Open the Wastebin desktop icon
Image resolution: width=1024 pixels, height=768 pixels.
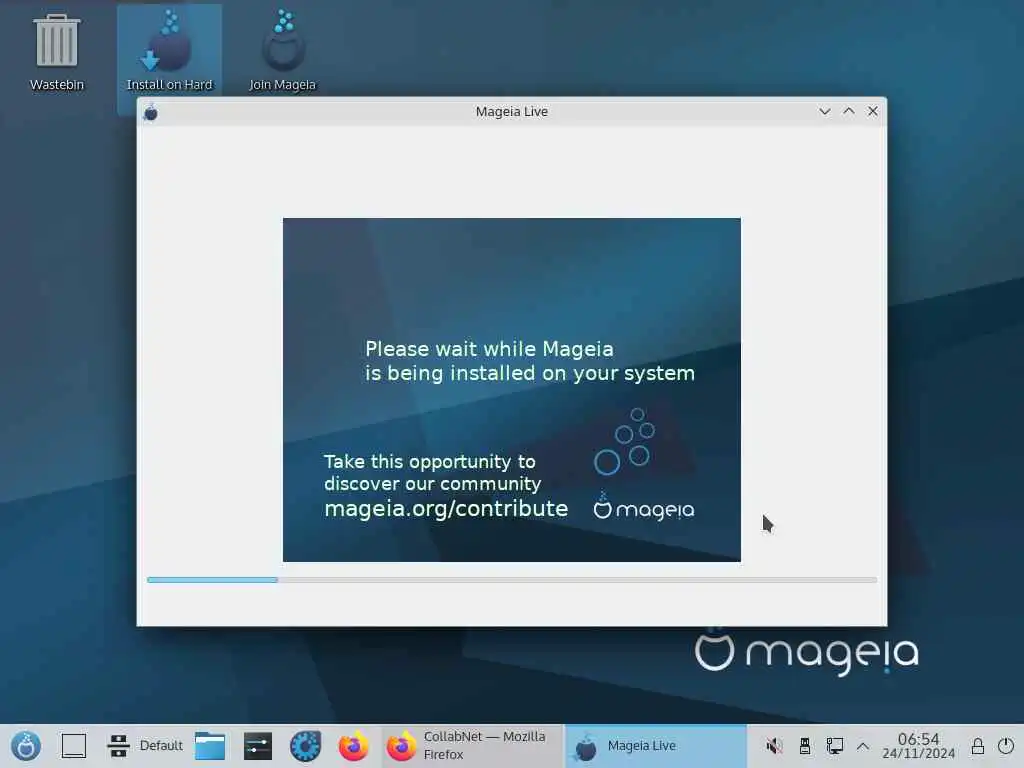[57, 54]
